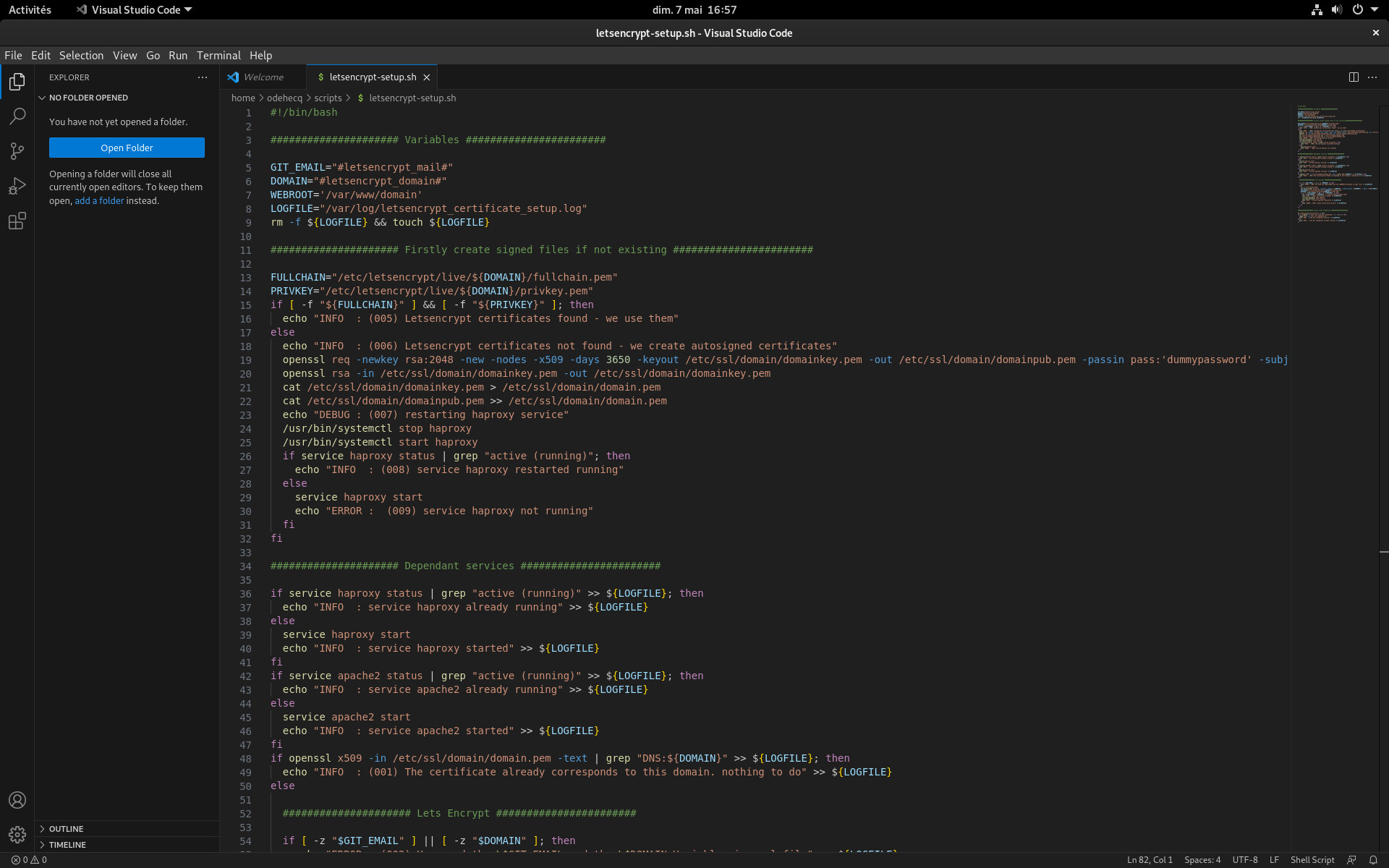
Task: Switch to the Welcome tab
Action: [x=263, y=77]
